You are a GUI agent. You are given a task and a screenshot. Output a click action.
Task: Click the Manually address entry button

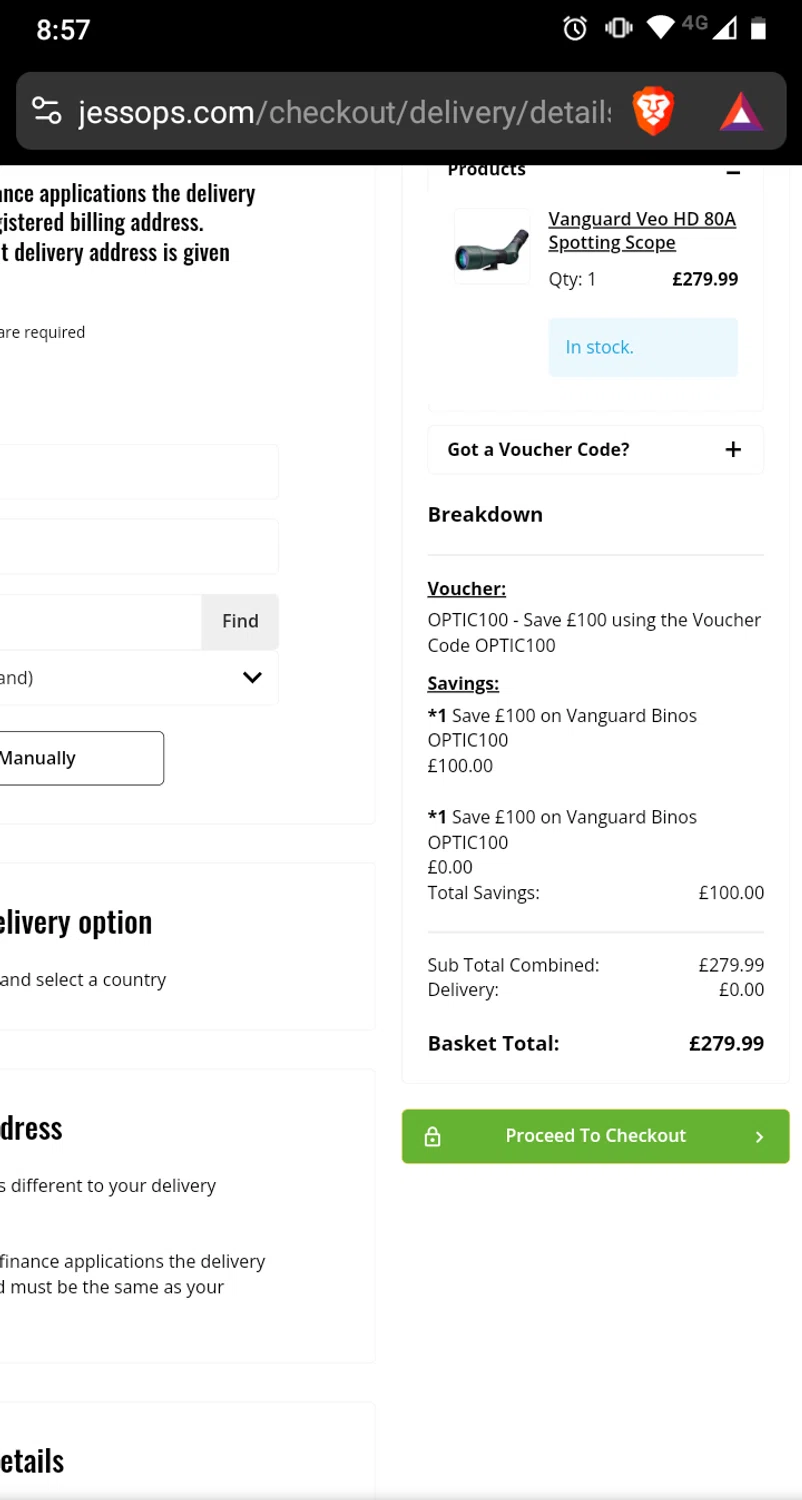(x=80, y=758)
